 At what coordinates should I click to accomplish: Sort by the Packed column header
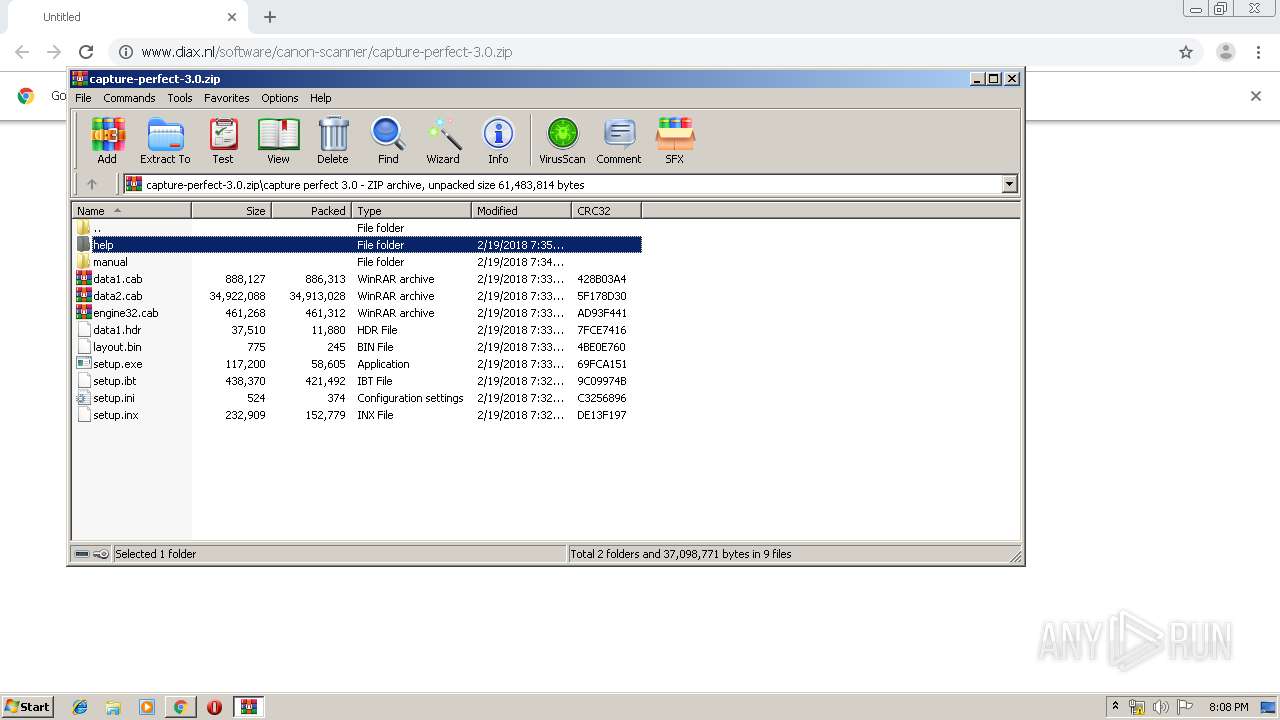[311, 210]
